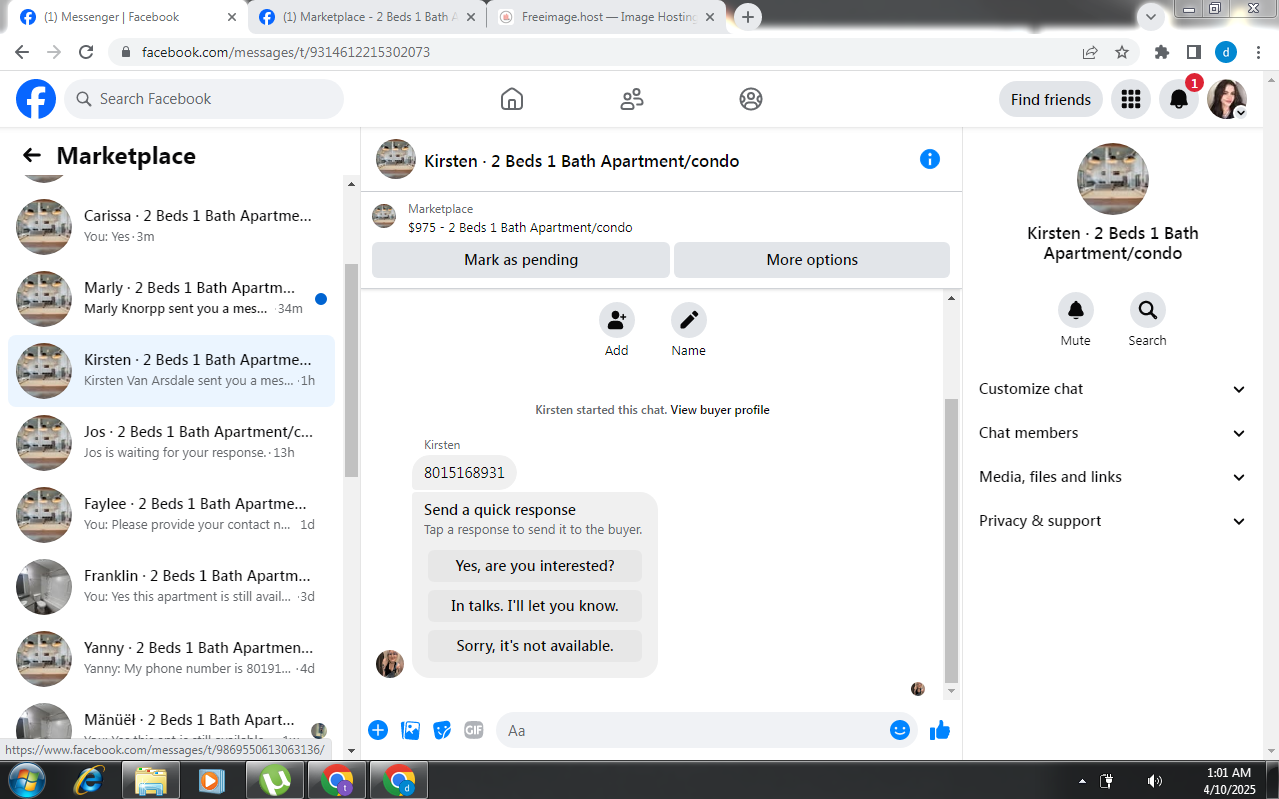This screenshot has width=1279, height=799.
Task: Open the browser extensions puzzle icon
Action: 1162,52
